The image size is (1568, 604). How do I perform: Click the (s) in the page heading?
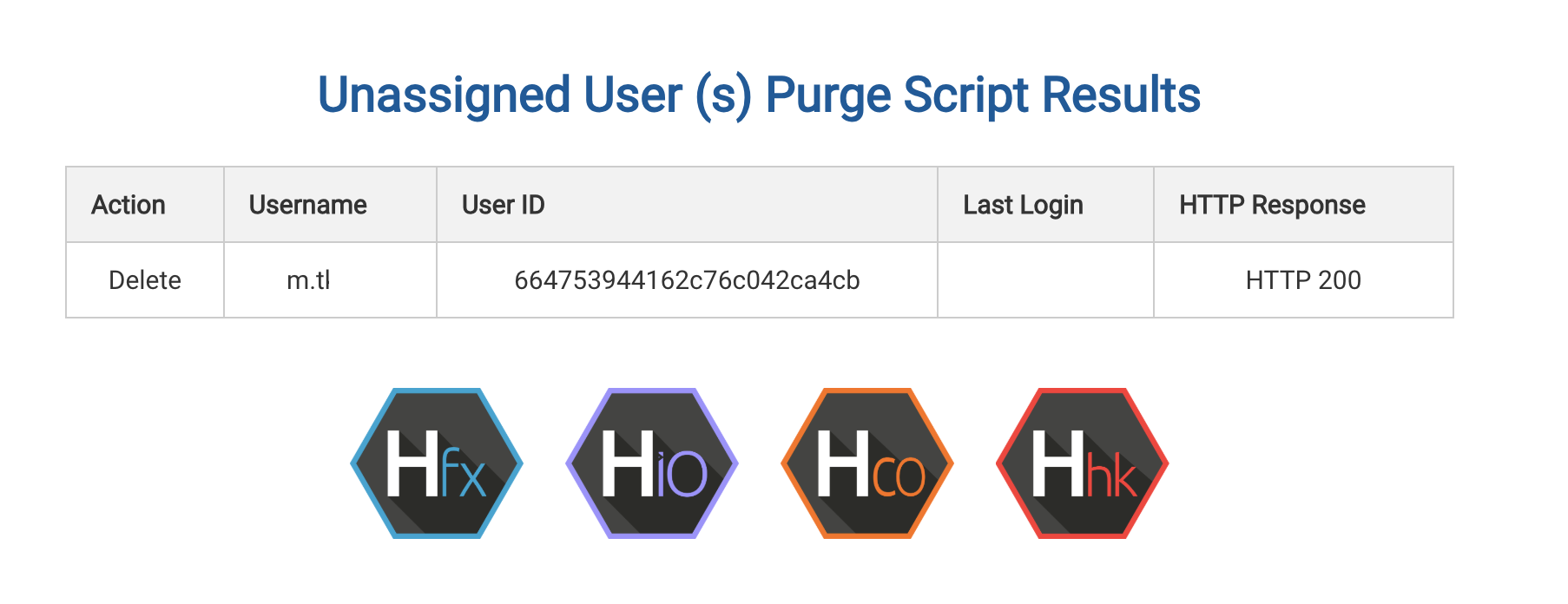pos(722,95)
